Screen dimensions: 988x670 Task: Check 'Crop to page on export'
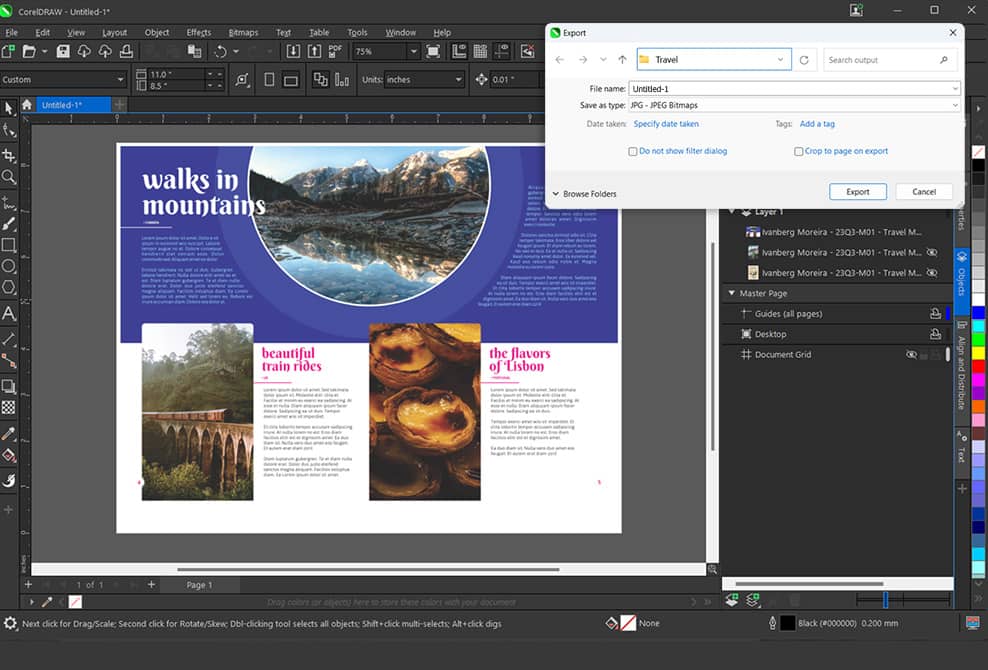coord(798,152)
